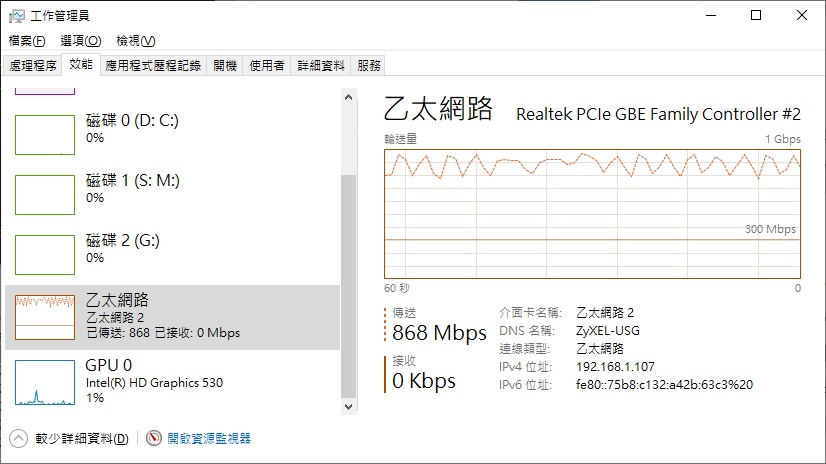Select the 磁碟 1 (S: M:) graph thumbnail

[x=45, y=195]
